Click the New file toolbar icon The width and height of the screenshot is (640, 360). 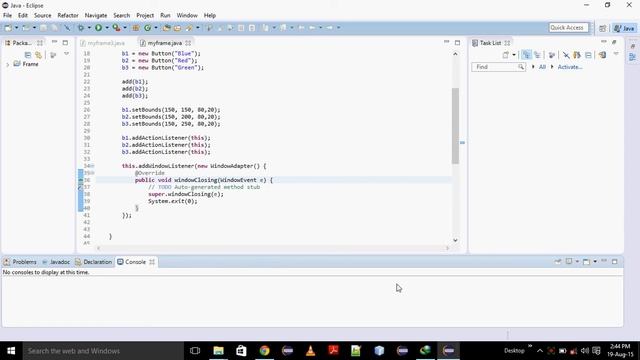8,28
